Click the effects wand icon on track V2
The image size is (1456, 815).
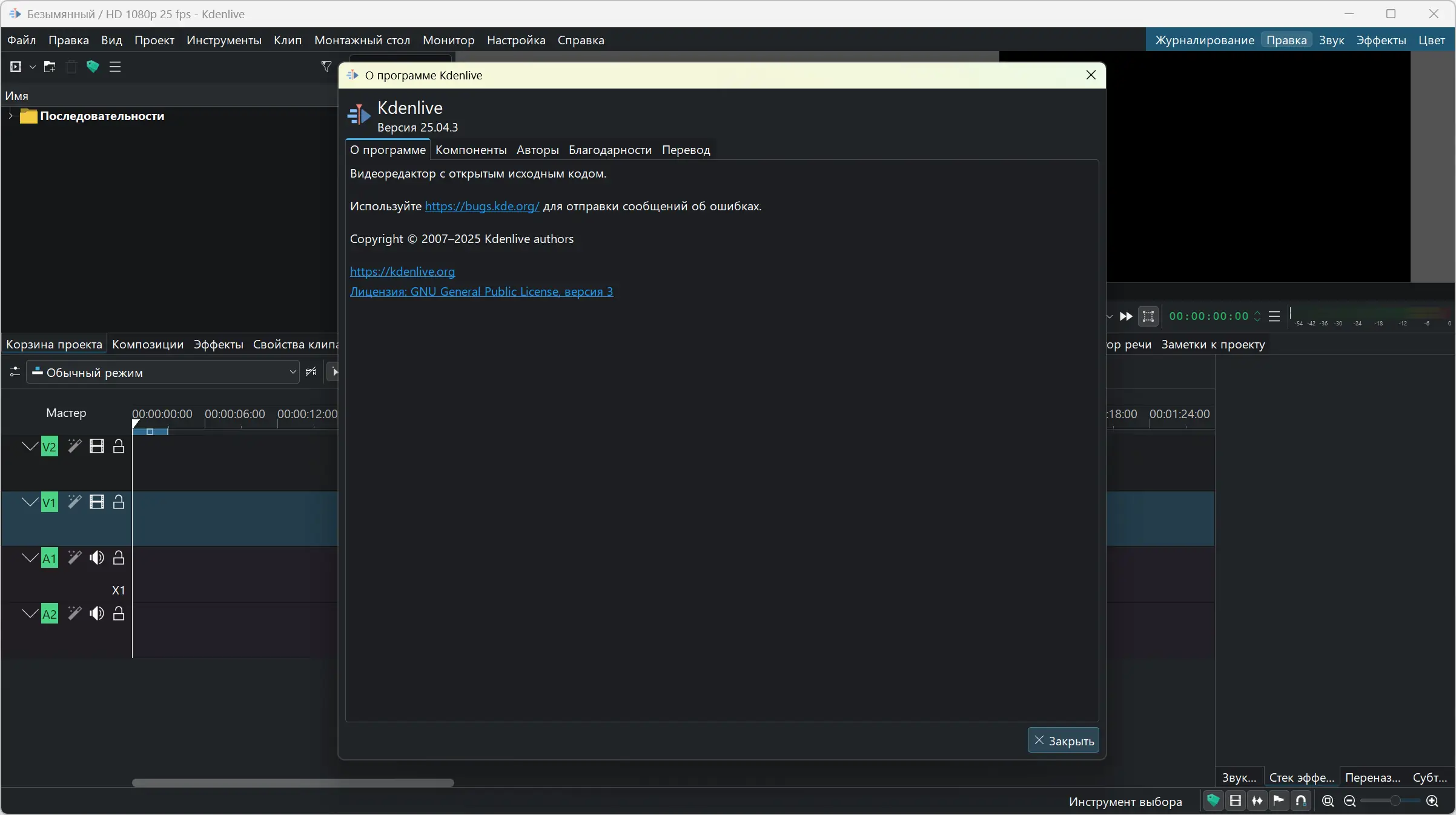tap(74, 447)
